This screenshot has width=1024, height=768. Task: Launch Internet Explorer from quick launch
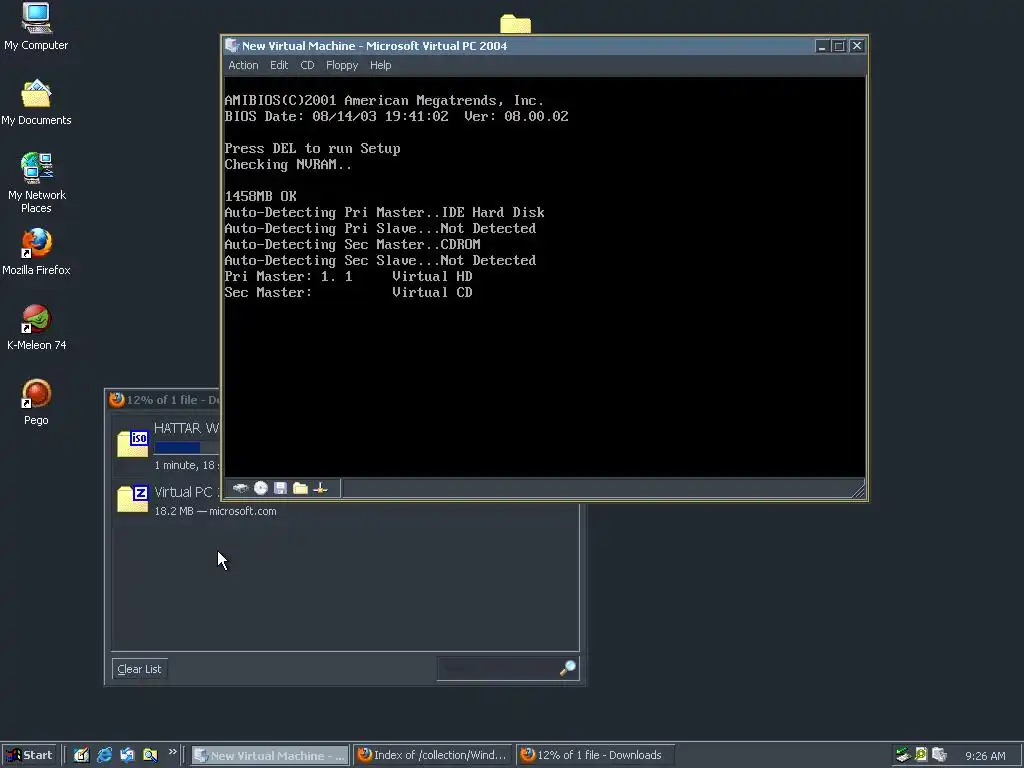point(104,755)
